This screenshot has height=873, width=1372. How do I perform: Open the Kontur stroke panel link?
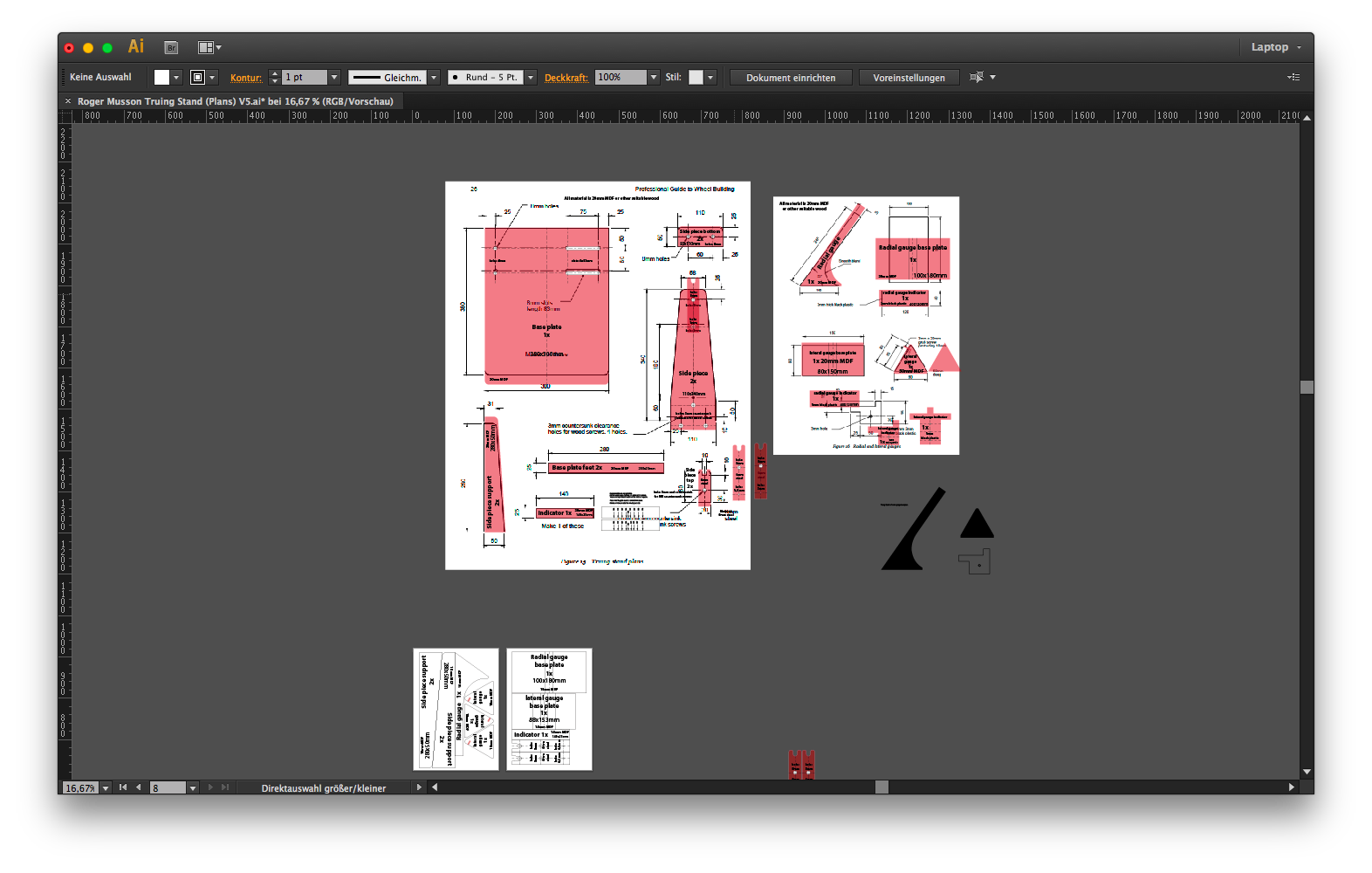click(246, 78)
